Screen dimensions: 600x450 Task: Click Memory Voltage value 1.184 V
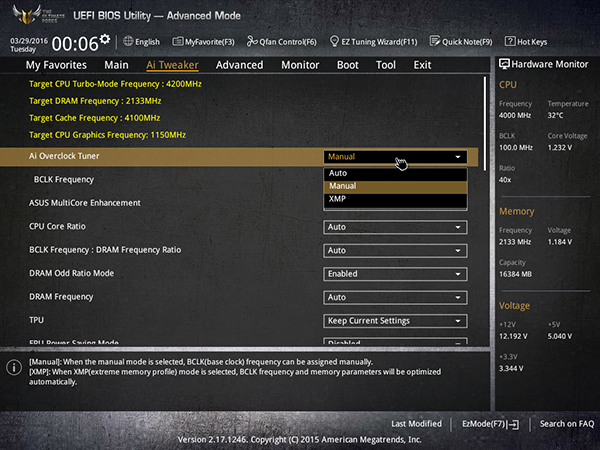pos(559,242)
